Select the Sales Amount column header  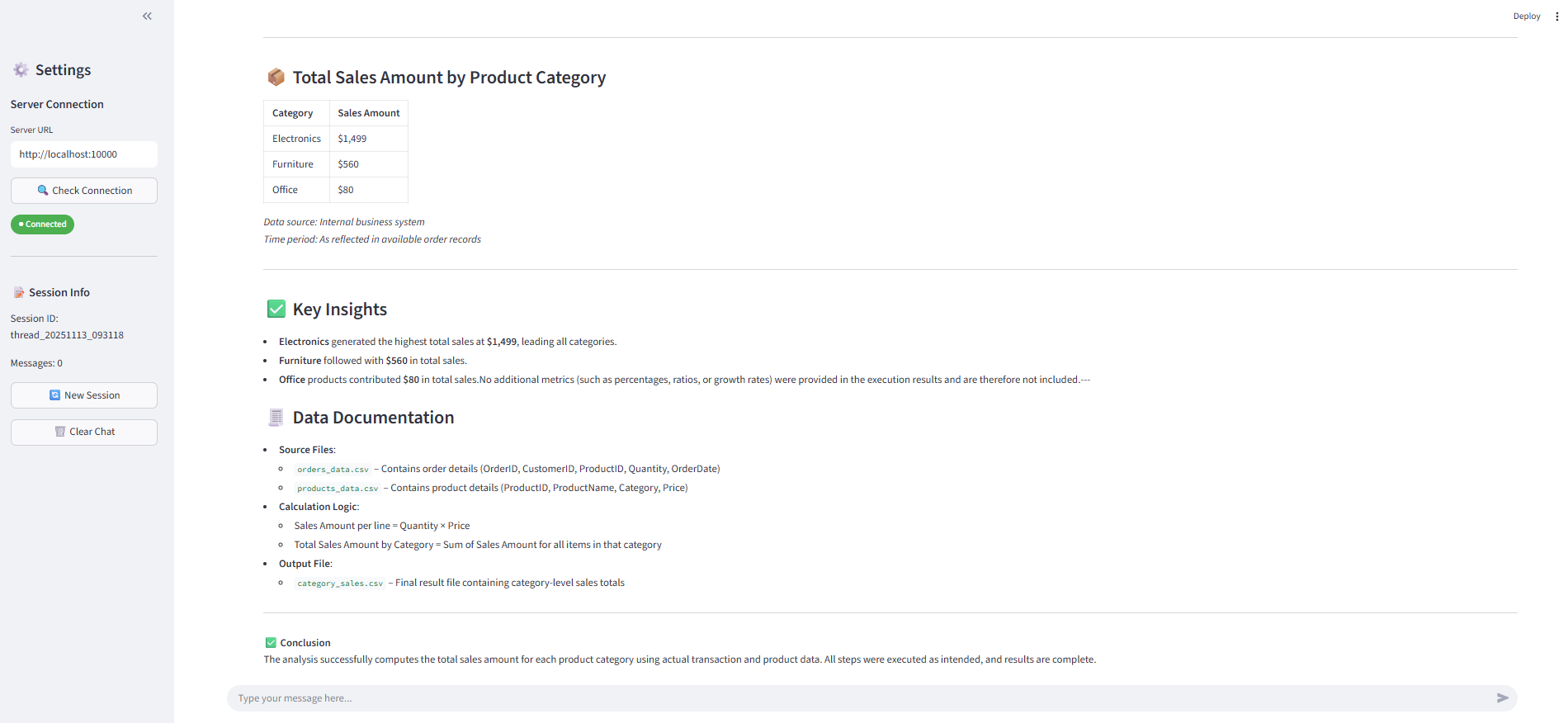[369, 113]
